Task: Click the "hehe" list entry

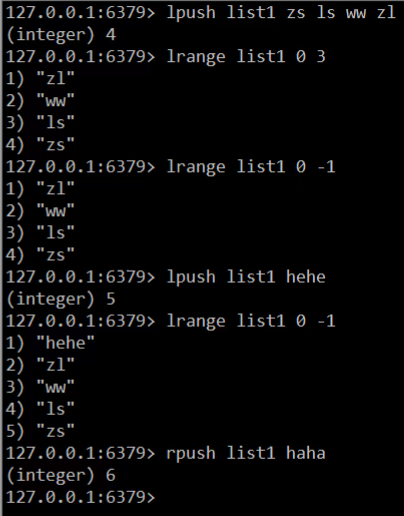Action: tap(50, 343)
